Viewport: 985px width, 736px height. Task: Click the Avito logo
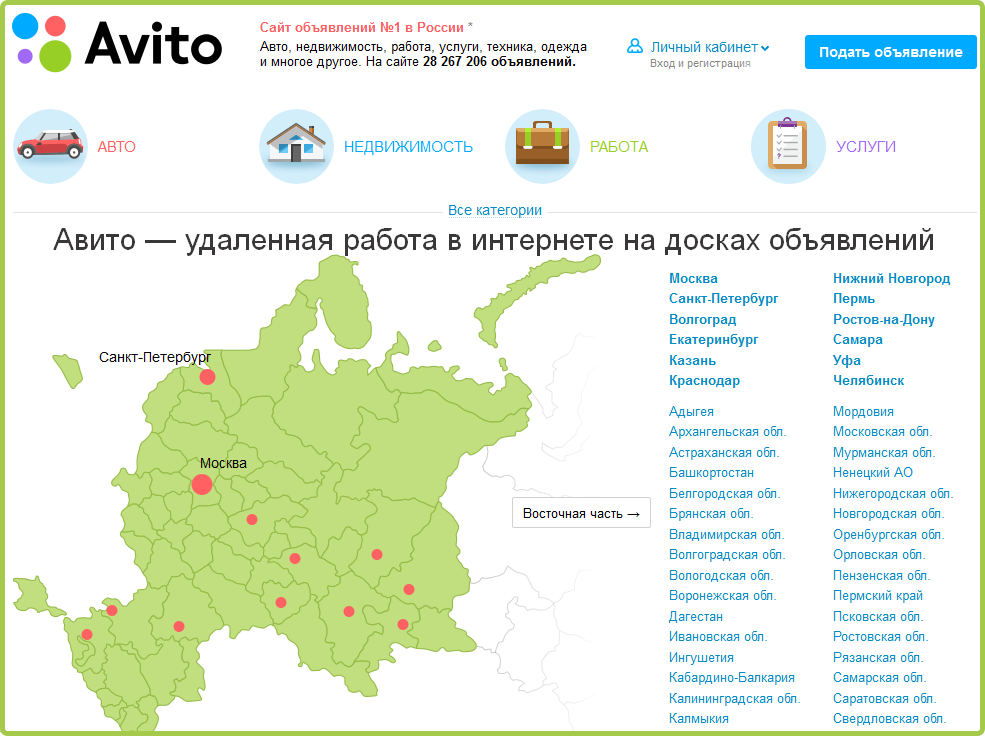click(x=117, y=42)
